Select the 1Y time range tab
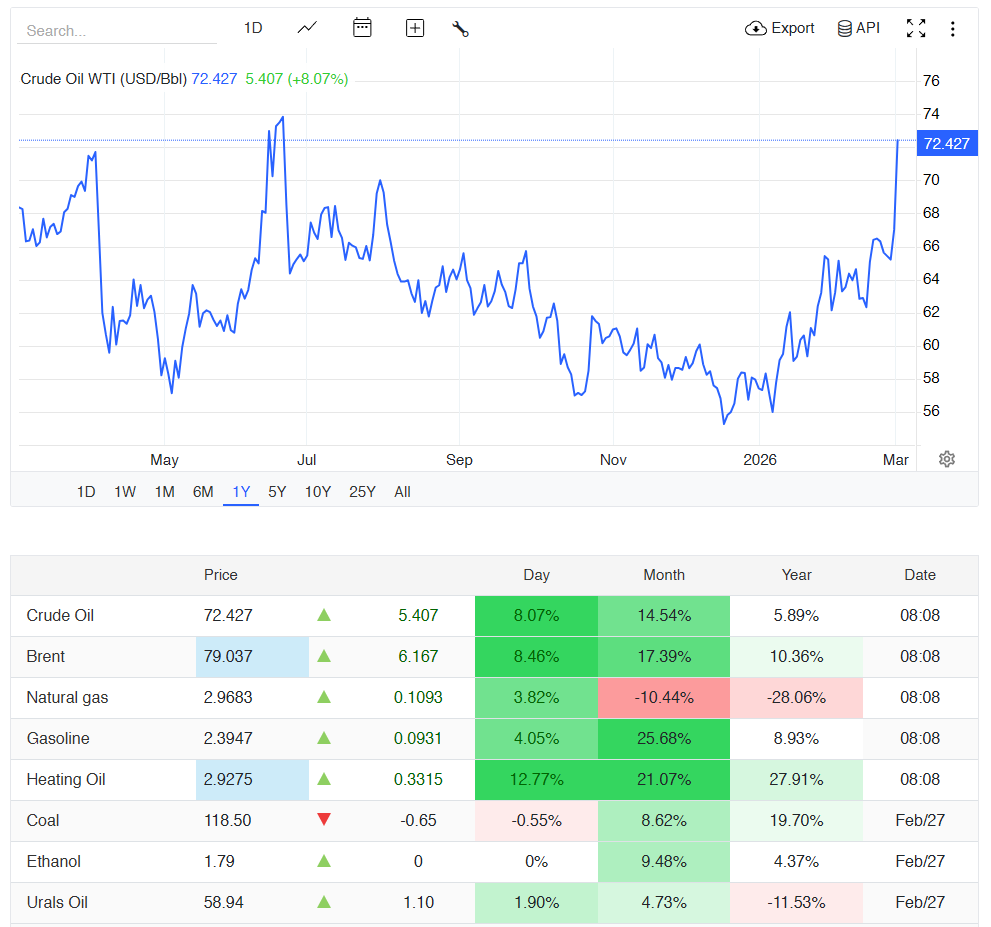Viewport: 991px width, 927px height. [241, 491]
